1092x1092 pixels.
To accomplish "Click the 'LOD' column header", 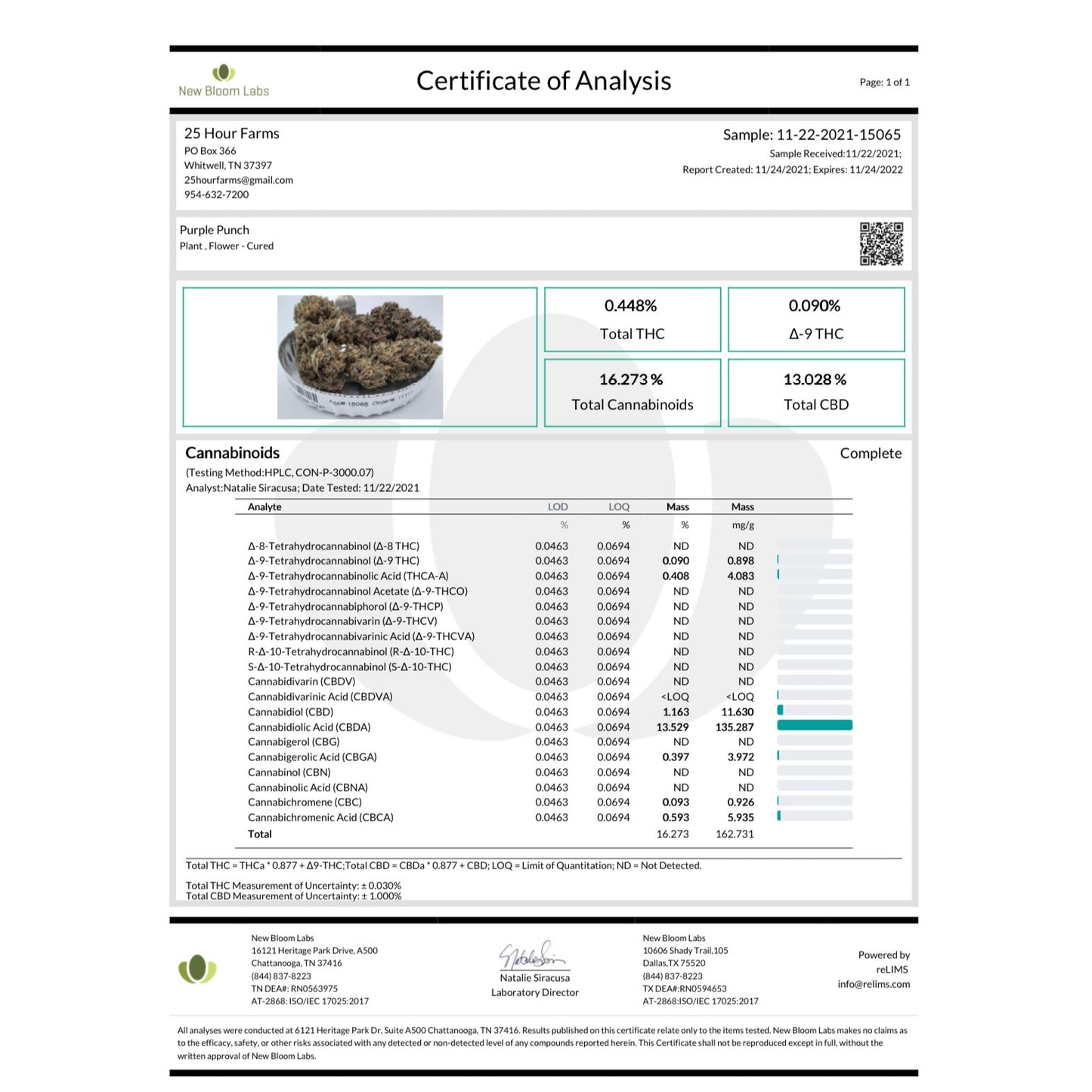I will (x=558, y=507).
